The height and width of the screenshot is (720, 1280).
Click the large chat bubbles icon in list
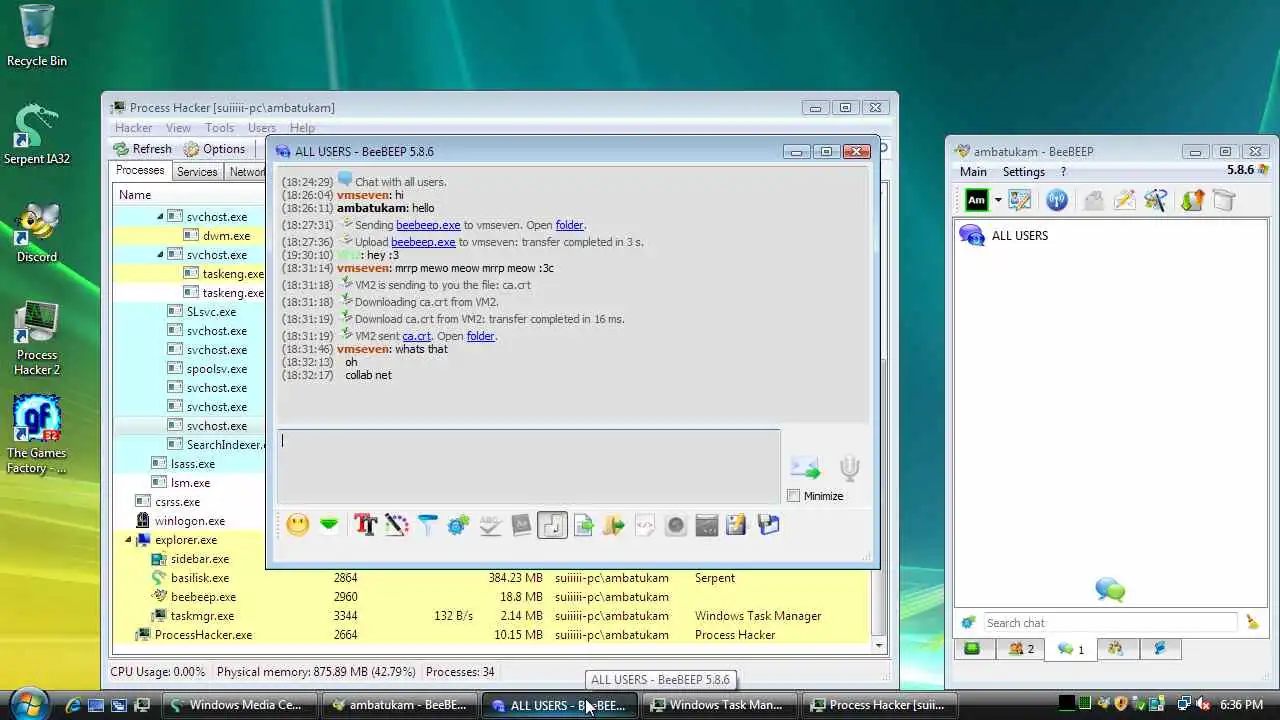pyautogui.click(x=1110, y=590)
